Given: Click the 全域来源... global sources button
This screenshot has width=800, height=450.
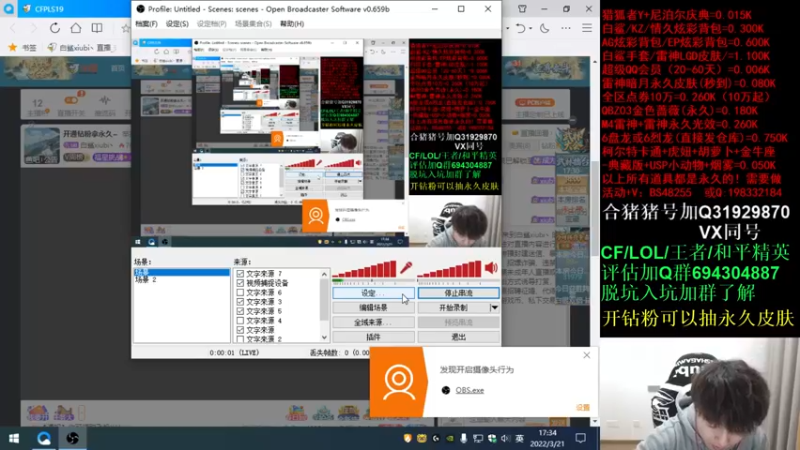Looking at the screenshot, I should pyautogui.click(x=373, y=322).
